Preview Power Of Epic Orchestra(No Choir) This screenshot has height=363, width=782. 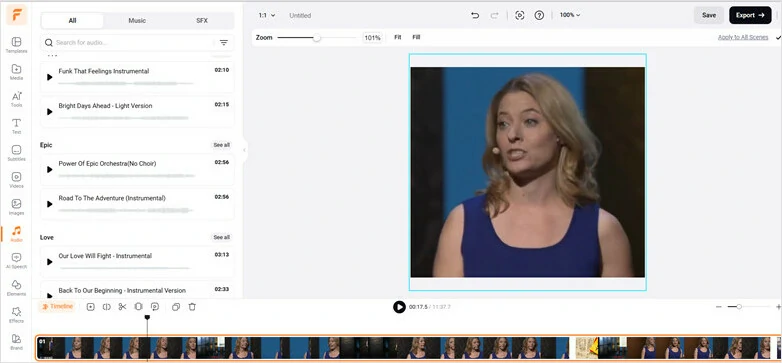[49, 170]
